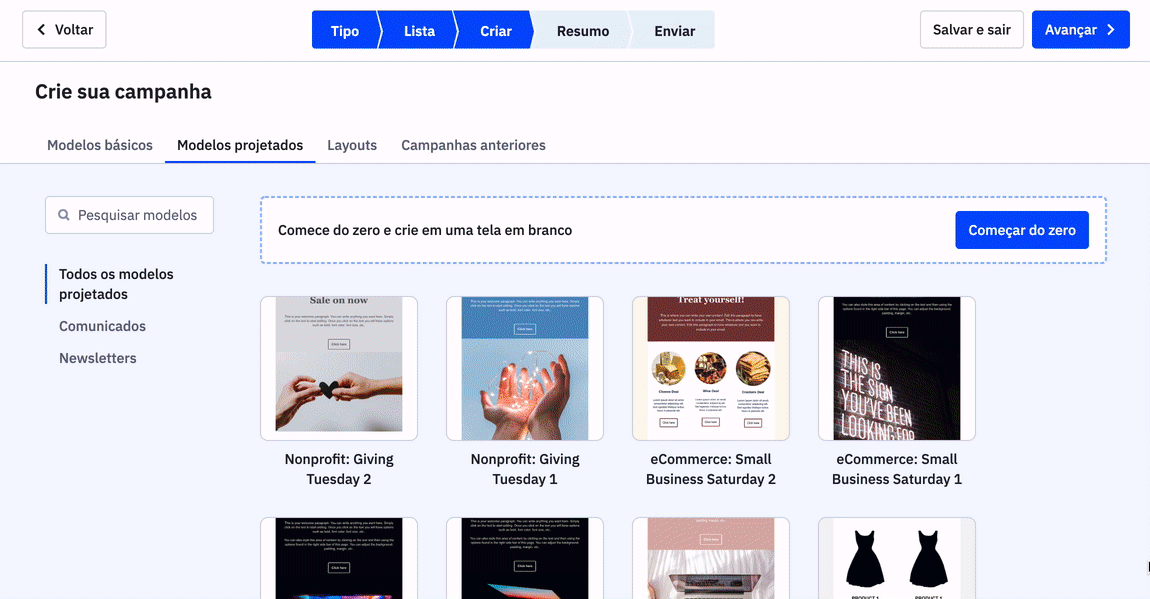
Task: Open the Layouts tab
Action: tap(352, 145)
